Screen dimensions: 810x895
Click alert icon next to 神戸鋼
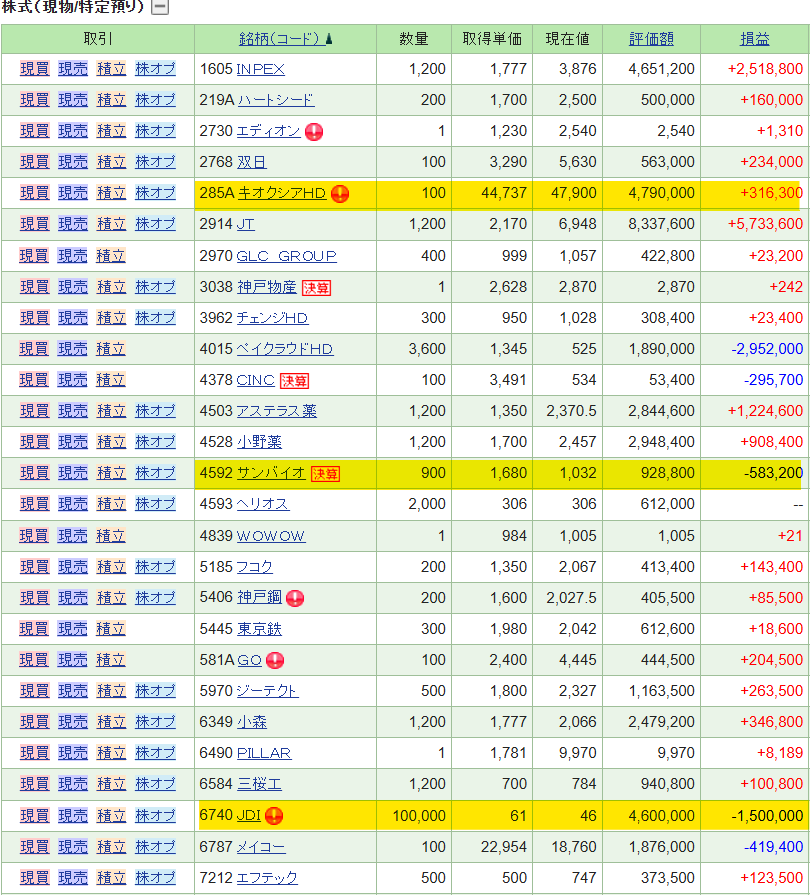pyautogui.click(x=295, y=598)
